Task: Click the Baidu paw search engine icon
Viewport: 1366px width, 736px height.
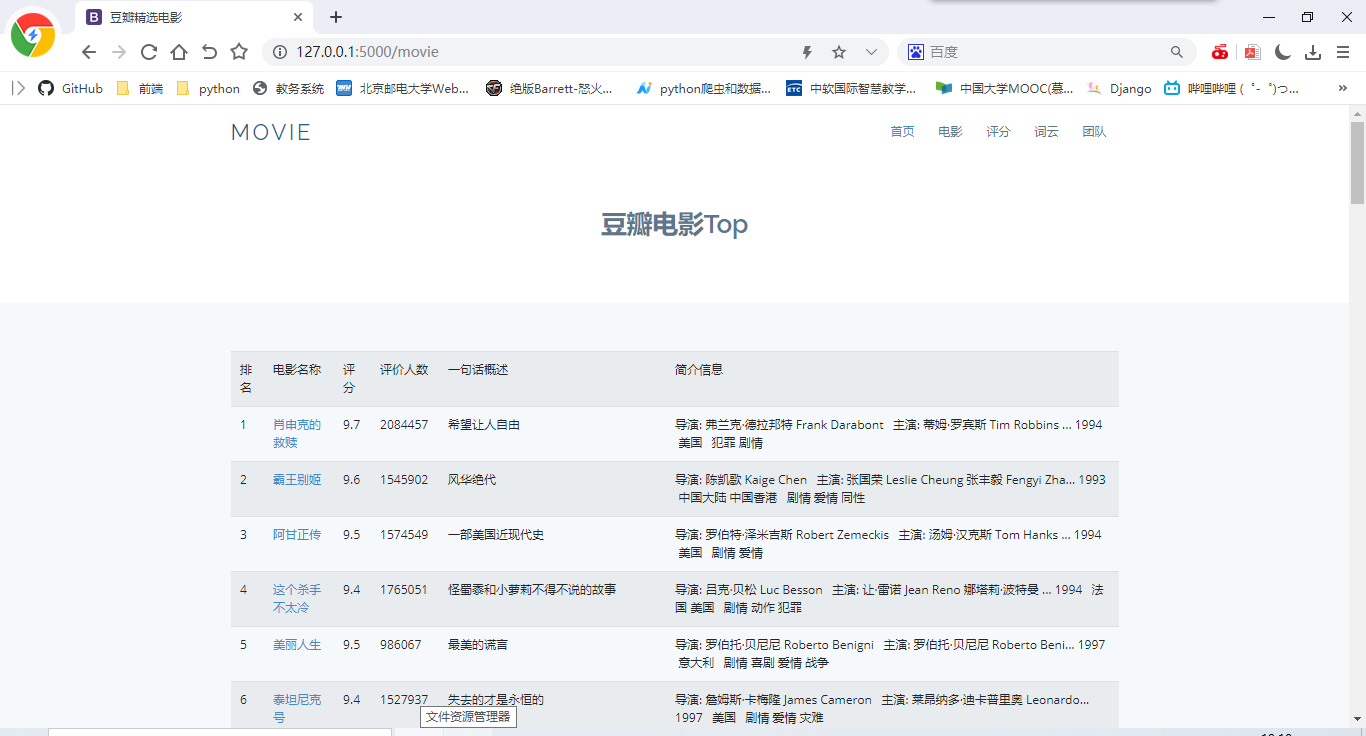Action: pos(915,52)
